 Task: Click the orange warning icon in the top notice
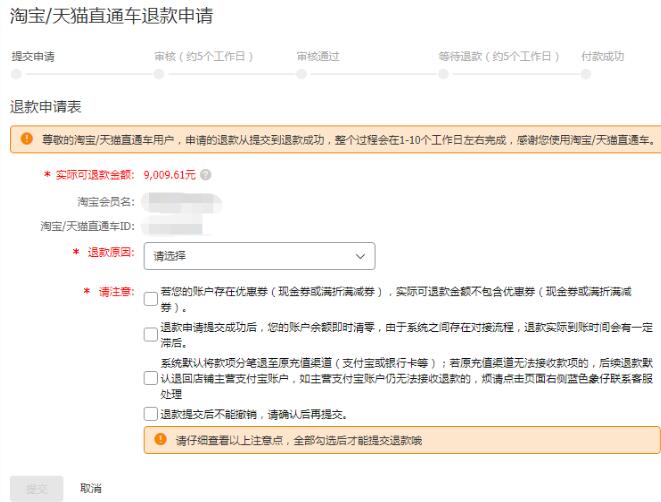[25, 139]
